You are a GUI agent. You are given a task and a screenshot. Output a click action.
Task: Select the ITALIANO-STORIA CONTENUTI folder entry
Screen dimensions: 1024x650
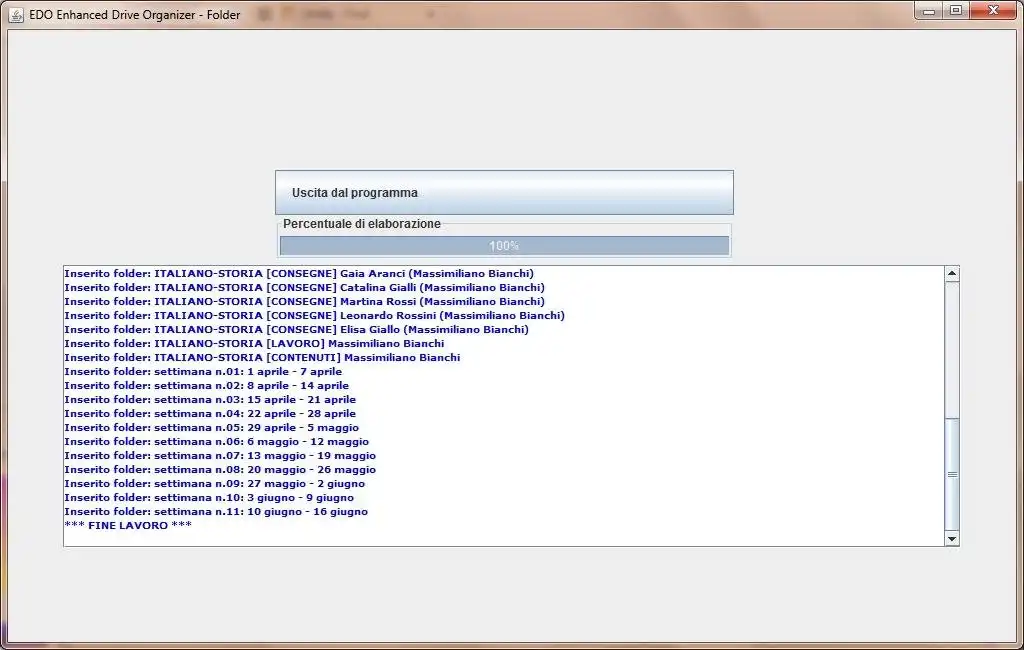click(x=260, y=357)
